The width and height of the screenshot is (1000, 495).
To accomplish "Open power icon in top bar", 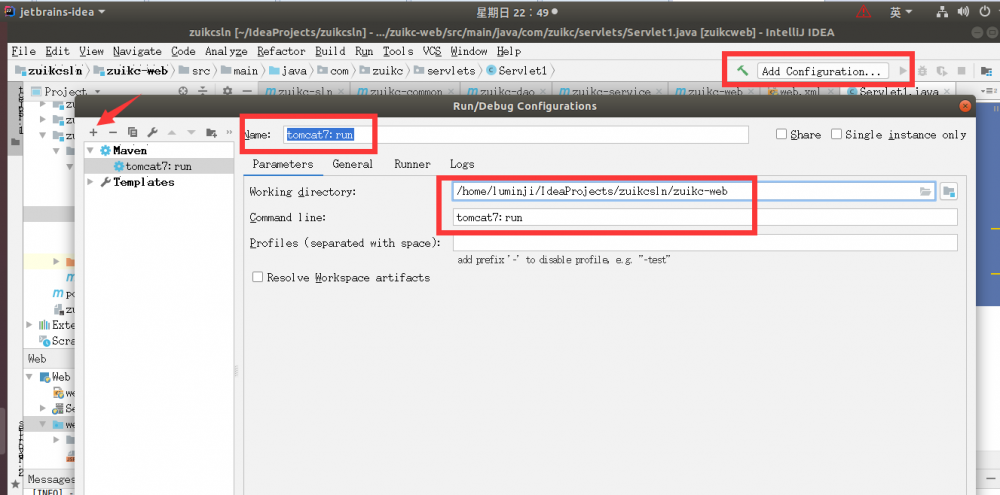I will (986, 11).
